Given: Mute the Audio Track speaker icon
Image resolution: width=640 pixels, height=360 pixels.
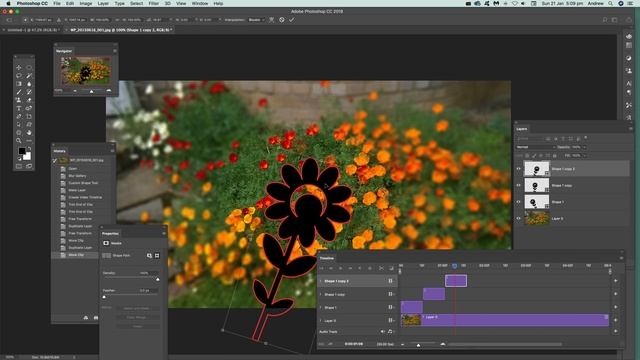Looking at the screenshot, I should point(383,331).
